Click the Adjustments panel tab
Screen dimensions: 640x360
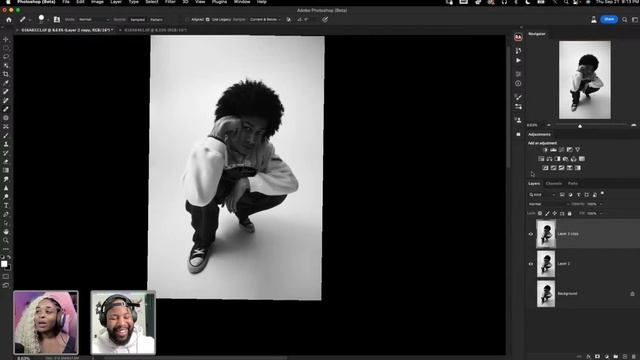[x=539, y=134]
